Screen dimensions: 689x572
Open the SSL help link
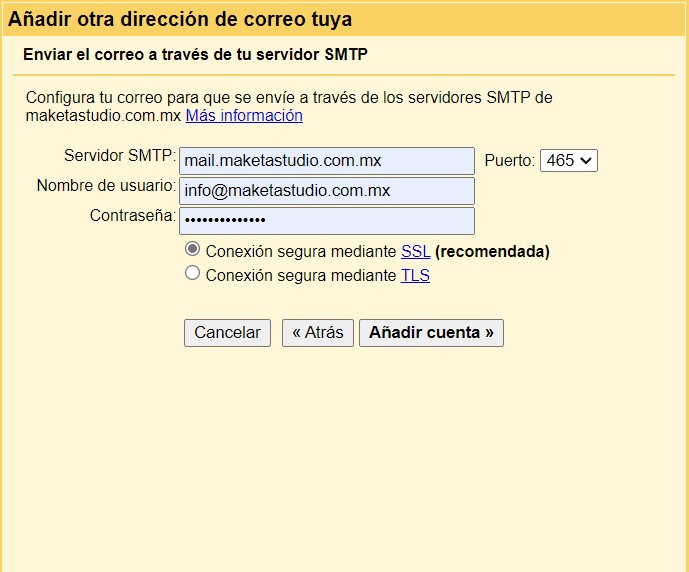[415, 251]
